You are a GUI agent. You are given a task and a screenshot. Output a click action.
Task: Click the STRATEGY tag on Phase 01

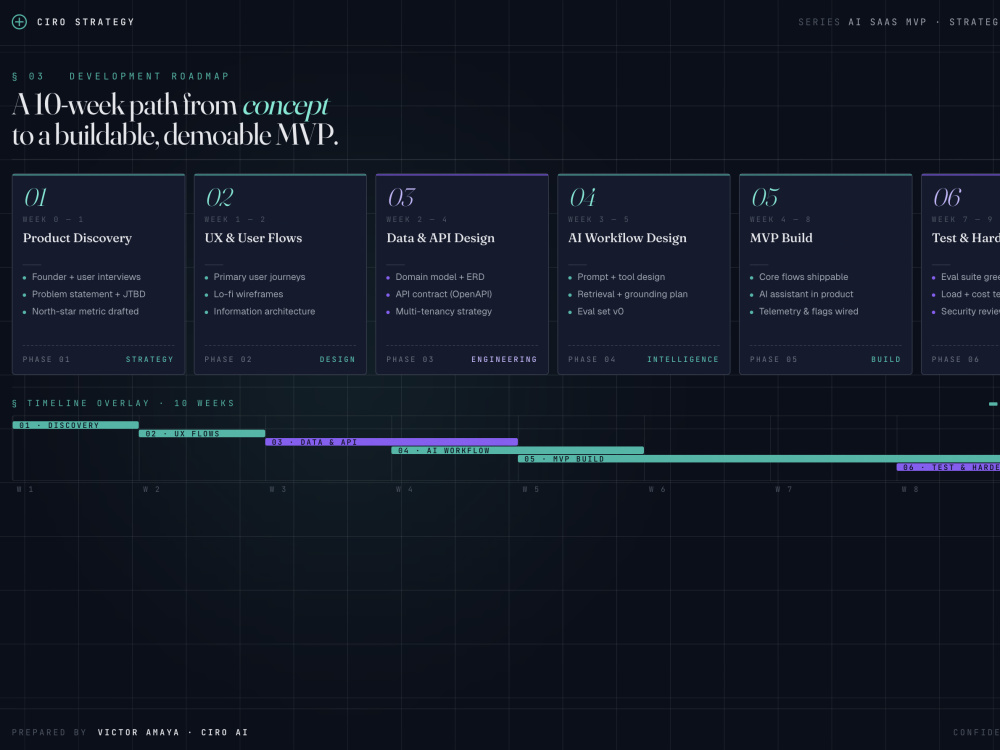point(149,360)
